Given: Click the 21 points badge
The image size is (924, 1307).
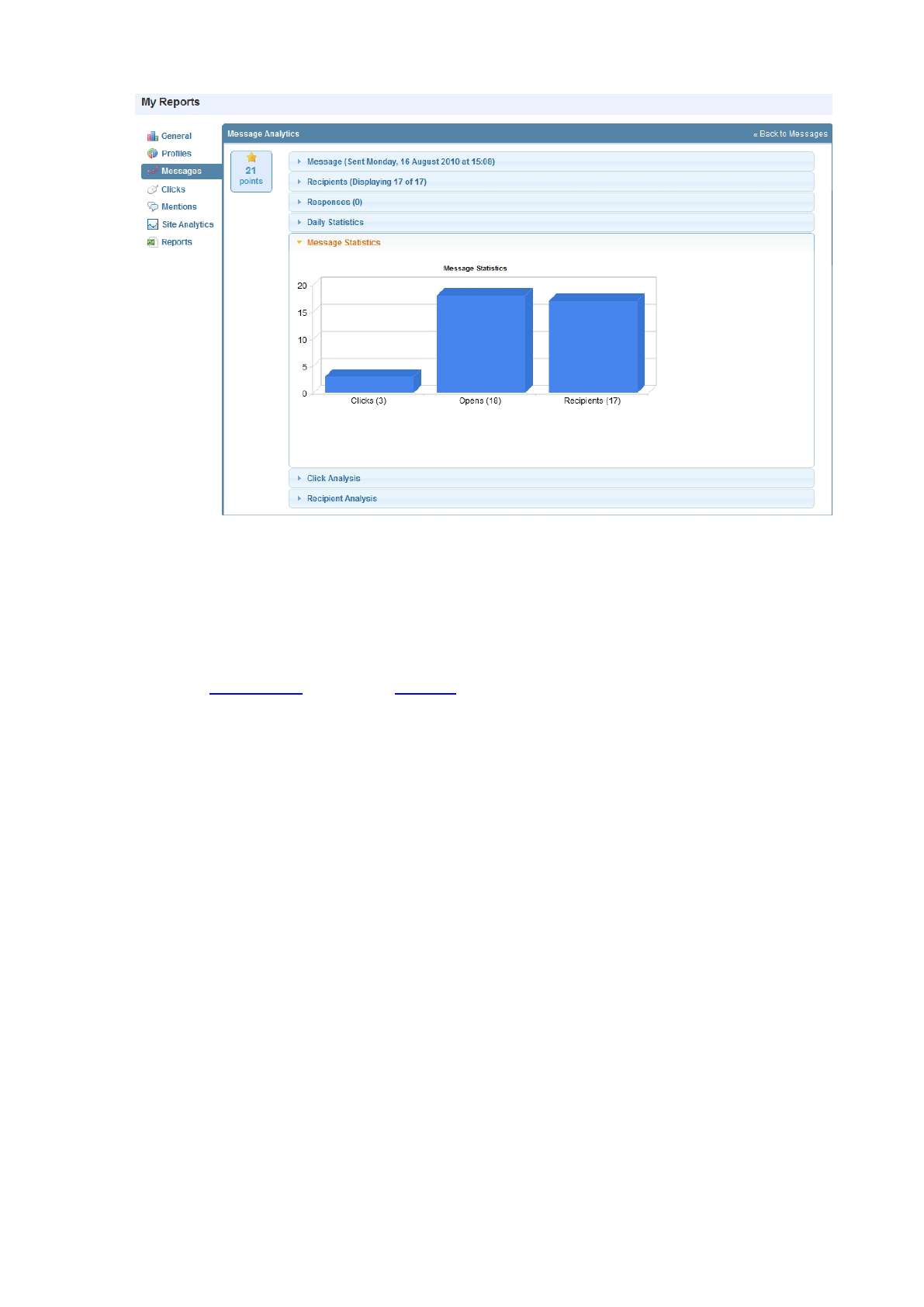Looking at the screenshot, I should 251,172.
